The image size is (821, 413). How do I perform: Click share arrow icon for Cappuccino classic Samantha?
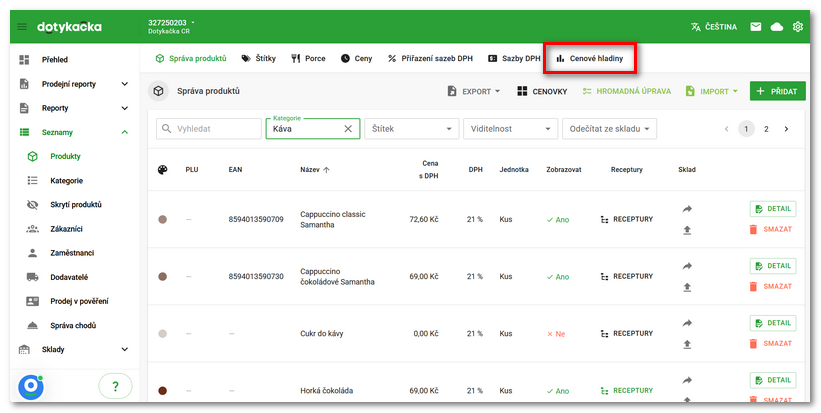tap(687, 209)
